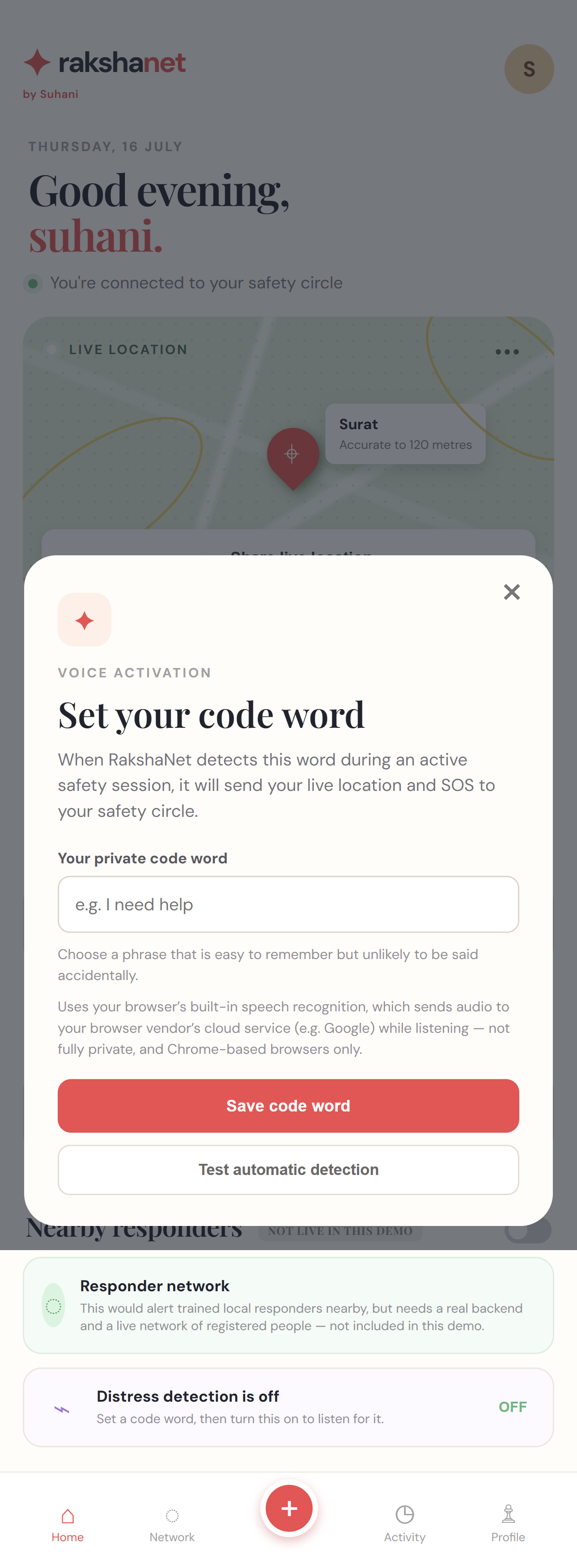
Task: Switch to the Network tab
Action: pos(172,1524)
